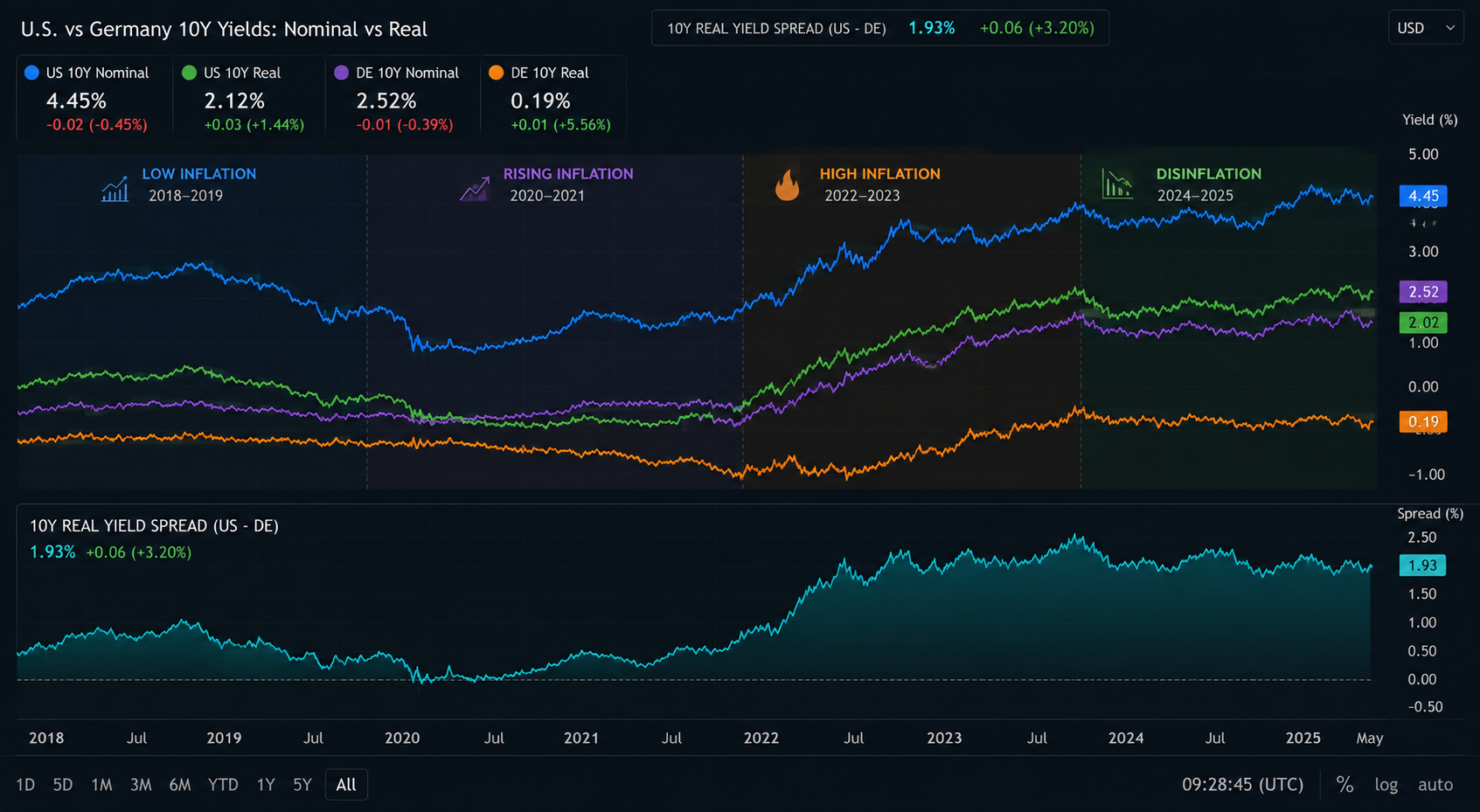This screenshot has height=812, width=1480.
Task: Click the 2022–2023 period label
Action: coord(862,196)
